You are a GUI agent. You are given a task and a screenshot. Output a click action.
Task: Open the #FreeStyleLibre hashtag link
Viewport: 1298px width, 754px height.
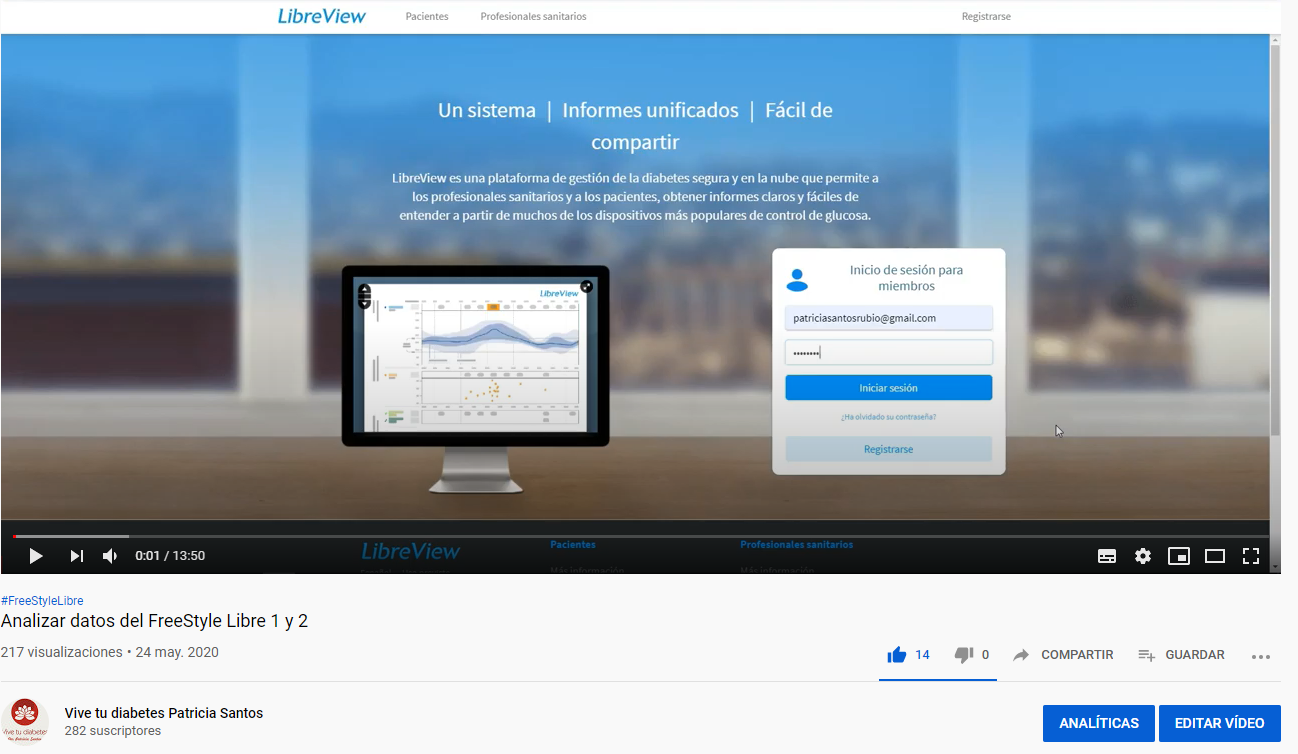pos(42,601)
